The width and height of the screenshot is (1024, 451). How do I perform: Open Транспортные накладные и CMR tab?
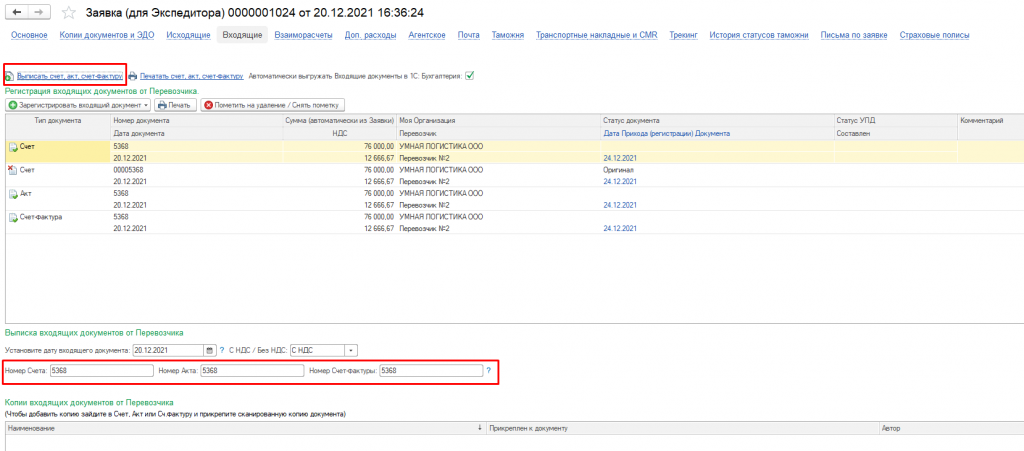point(597,35)
